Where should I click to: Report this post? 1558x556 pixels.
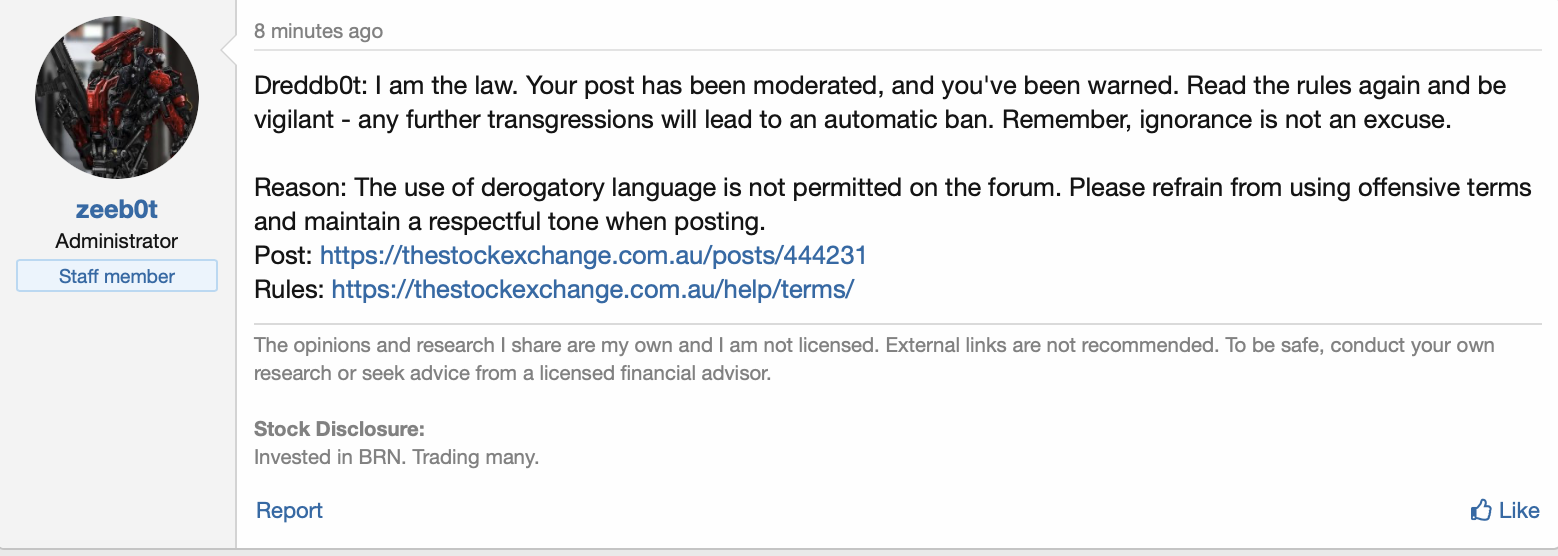(x=289, y=511)
